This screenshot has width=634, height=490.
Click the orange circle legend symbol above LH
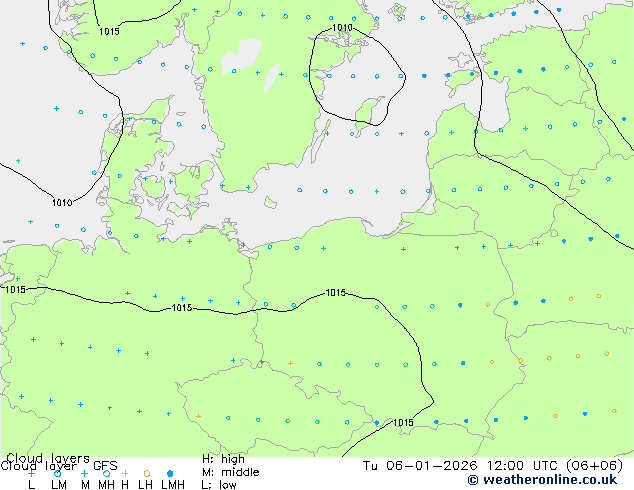pos(147,473)
